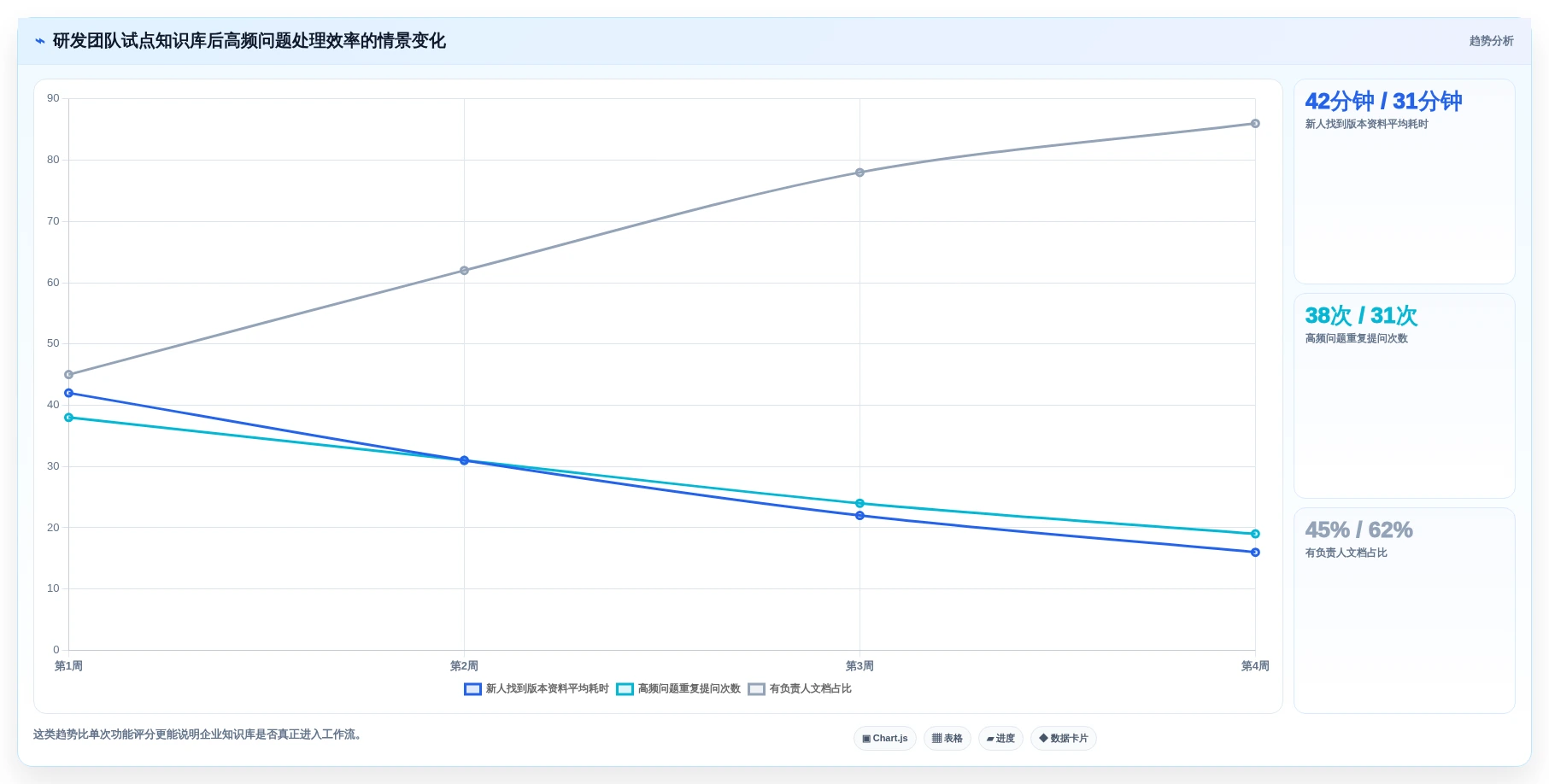Click the 有负责人文档占比 card caption

[1346, 553]
